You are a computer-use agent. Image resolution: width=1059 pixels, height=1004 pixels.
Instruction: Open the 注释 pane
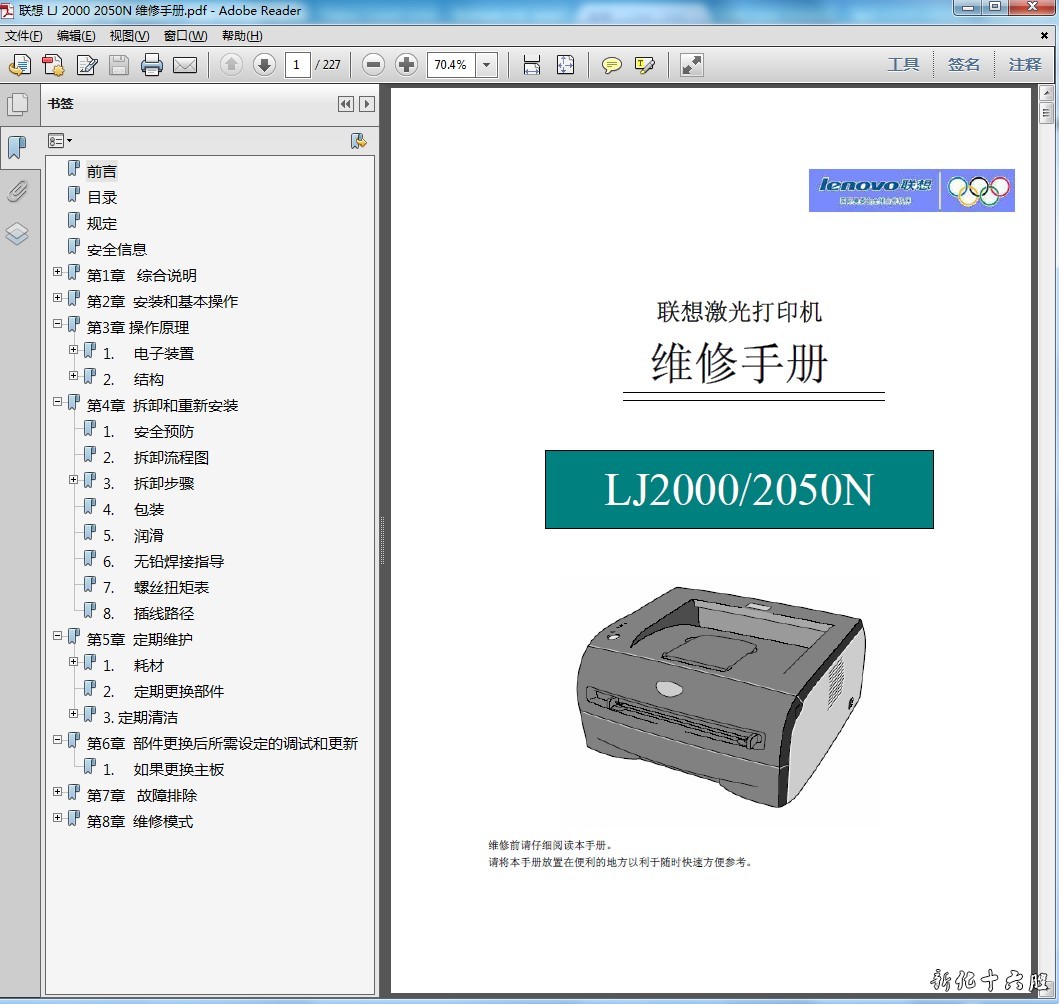(1025, 65)
